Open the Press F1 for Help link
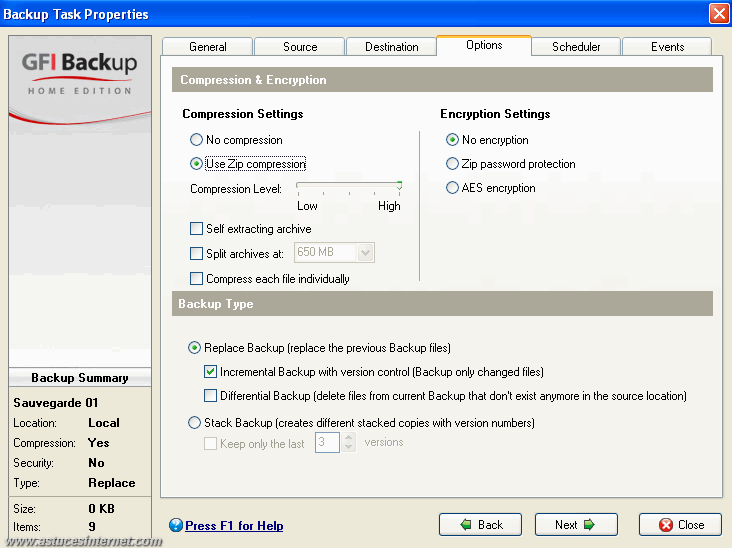This screenshot has height=548, width=732. coord(234,526)
